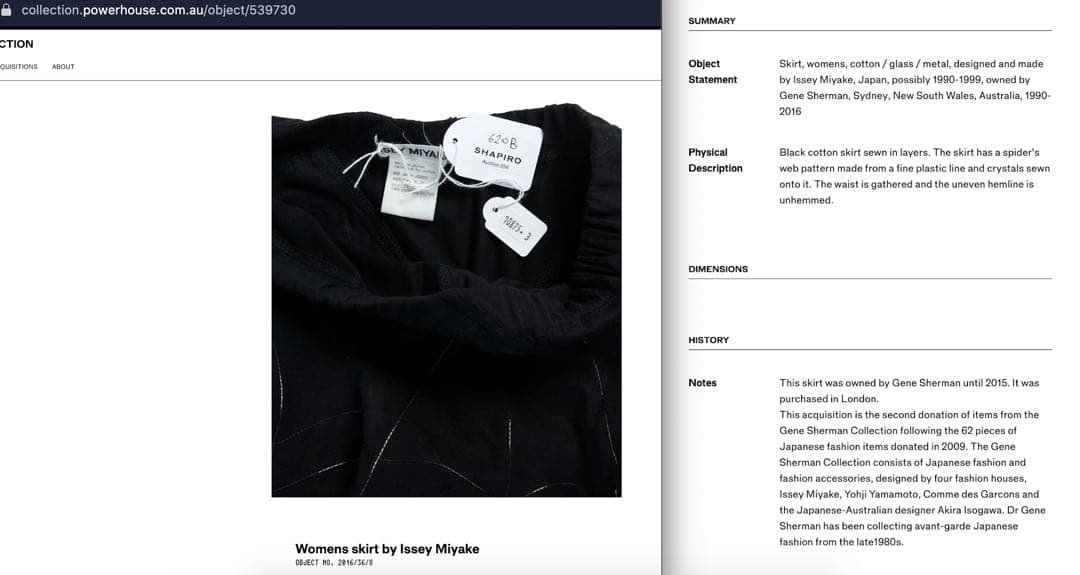Viewport: 1080px width, 575px height.
Task: Click the SUMMARY section heading
Action: [712, 21]
